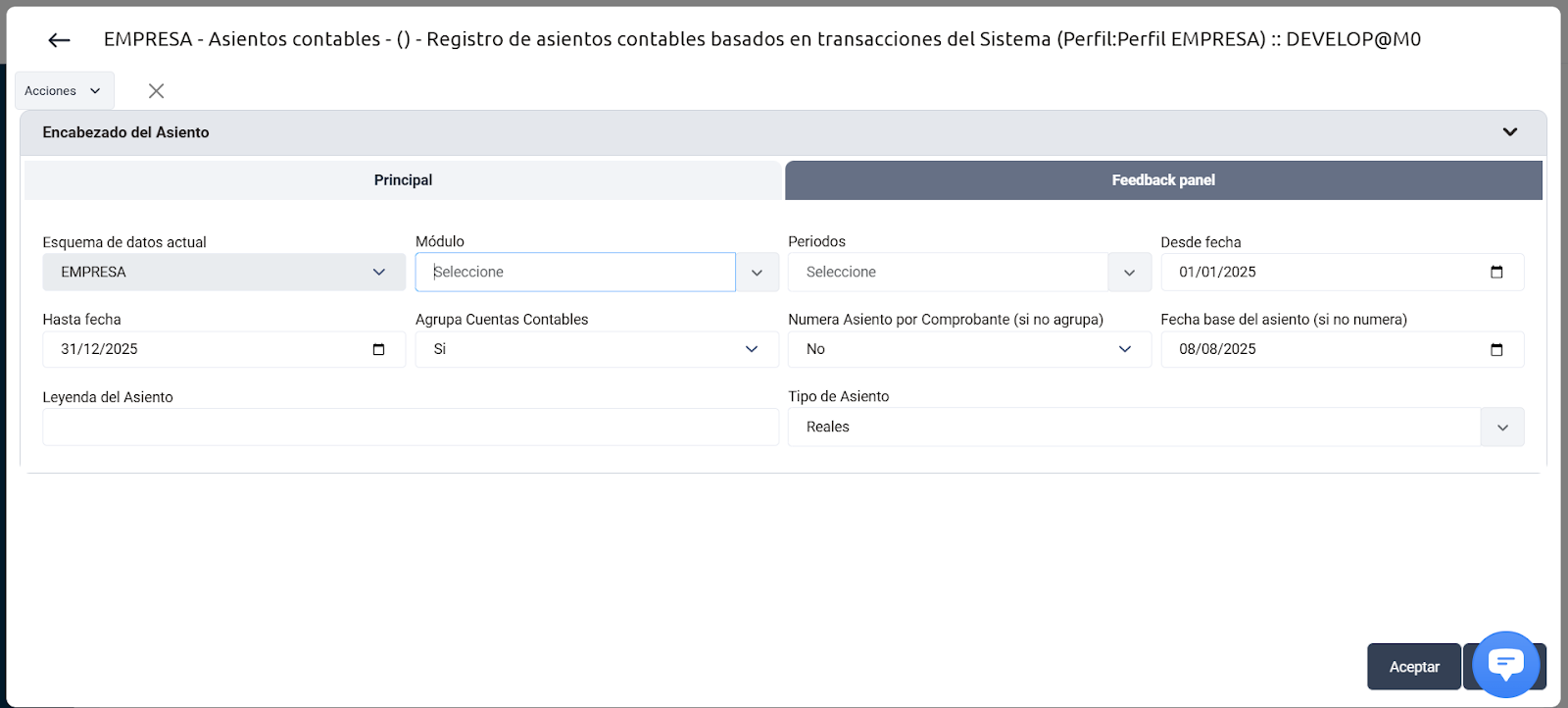Screen dimensions: 1568x708
Task: Click the Tipo de Asiento Reales field
Action: 1134,428
